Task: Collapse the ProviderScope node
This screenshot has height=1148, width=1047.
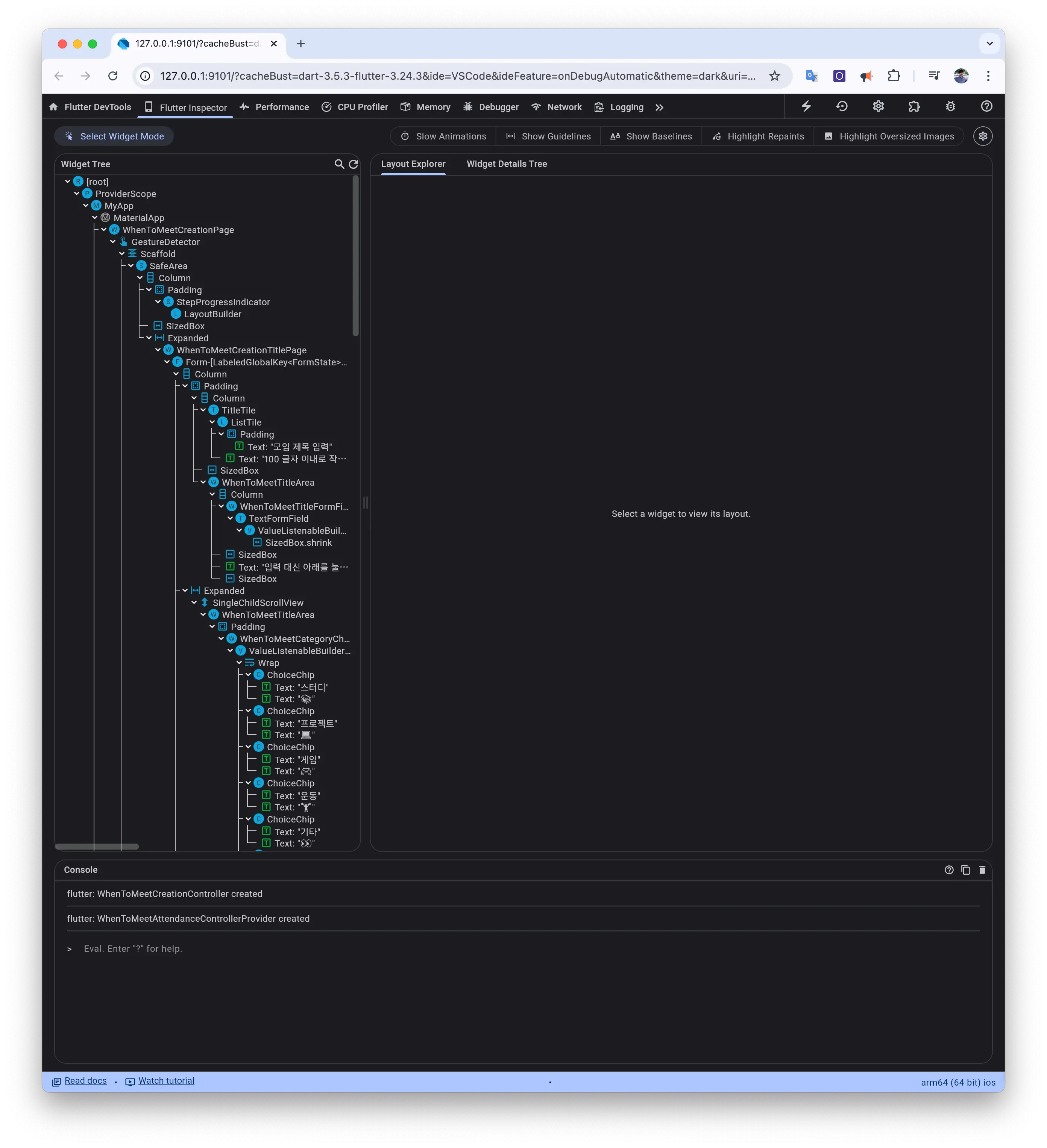Action: coord(77,193)
